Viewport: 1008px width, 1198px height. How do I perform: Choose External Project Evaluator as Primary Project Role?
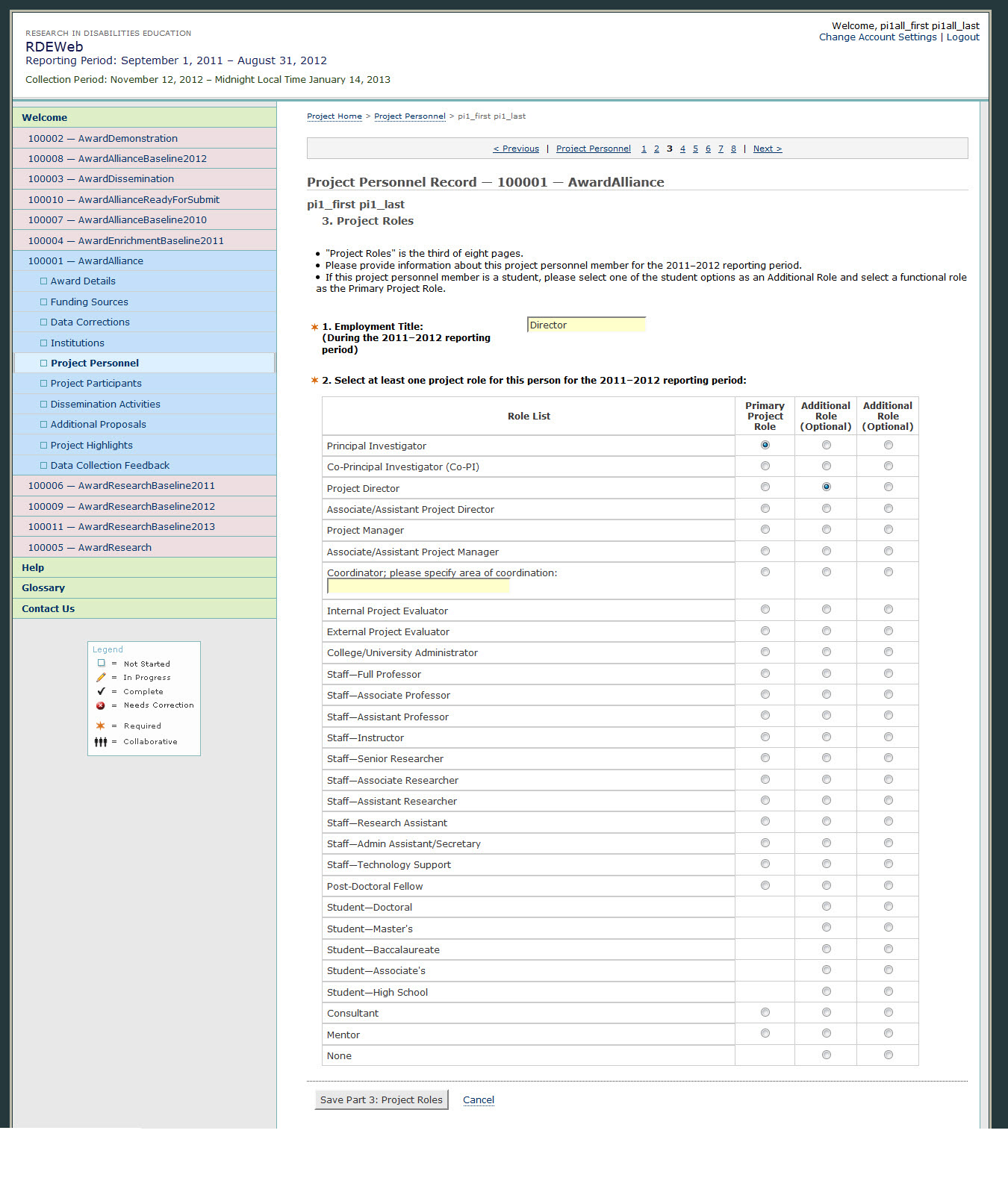[x=765, y=631]
